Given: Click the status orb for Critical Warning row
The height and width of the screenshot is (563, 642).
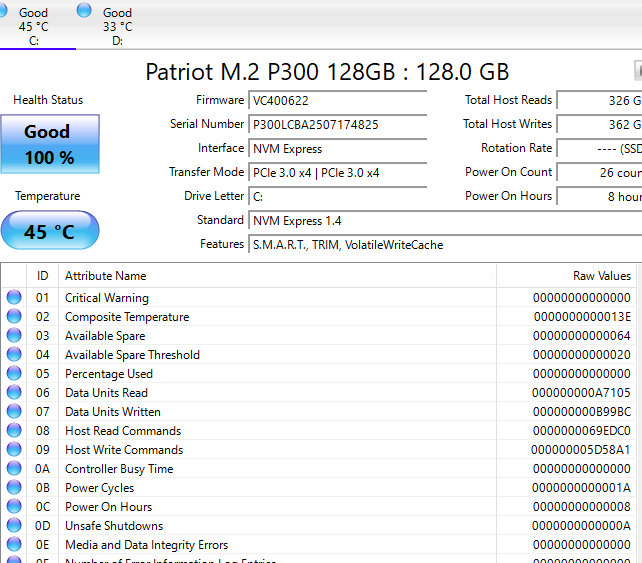Looking at the screenshot, I should click(x=14, y=297).
